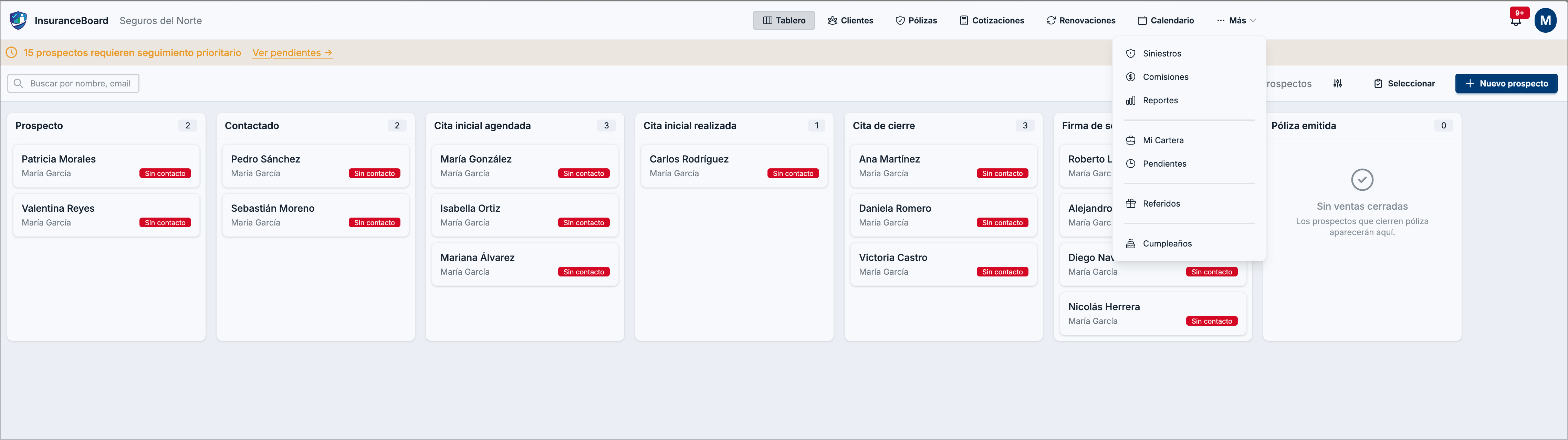Click the Referidos gift icon
Image resolution: width=1568 pixels, height=440 pixels.
pos(1130,203)
